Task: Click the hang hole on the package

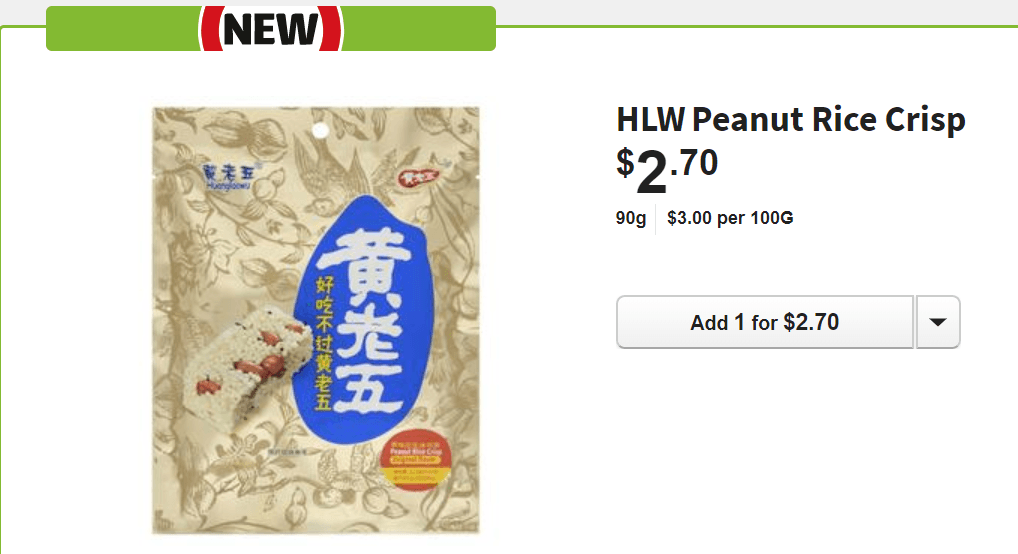Action: click(x=320, y=131)
